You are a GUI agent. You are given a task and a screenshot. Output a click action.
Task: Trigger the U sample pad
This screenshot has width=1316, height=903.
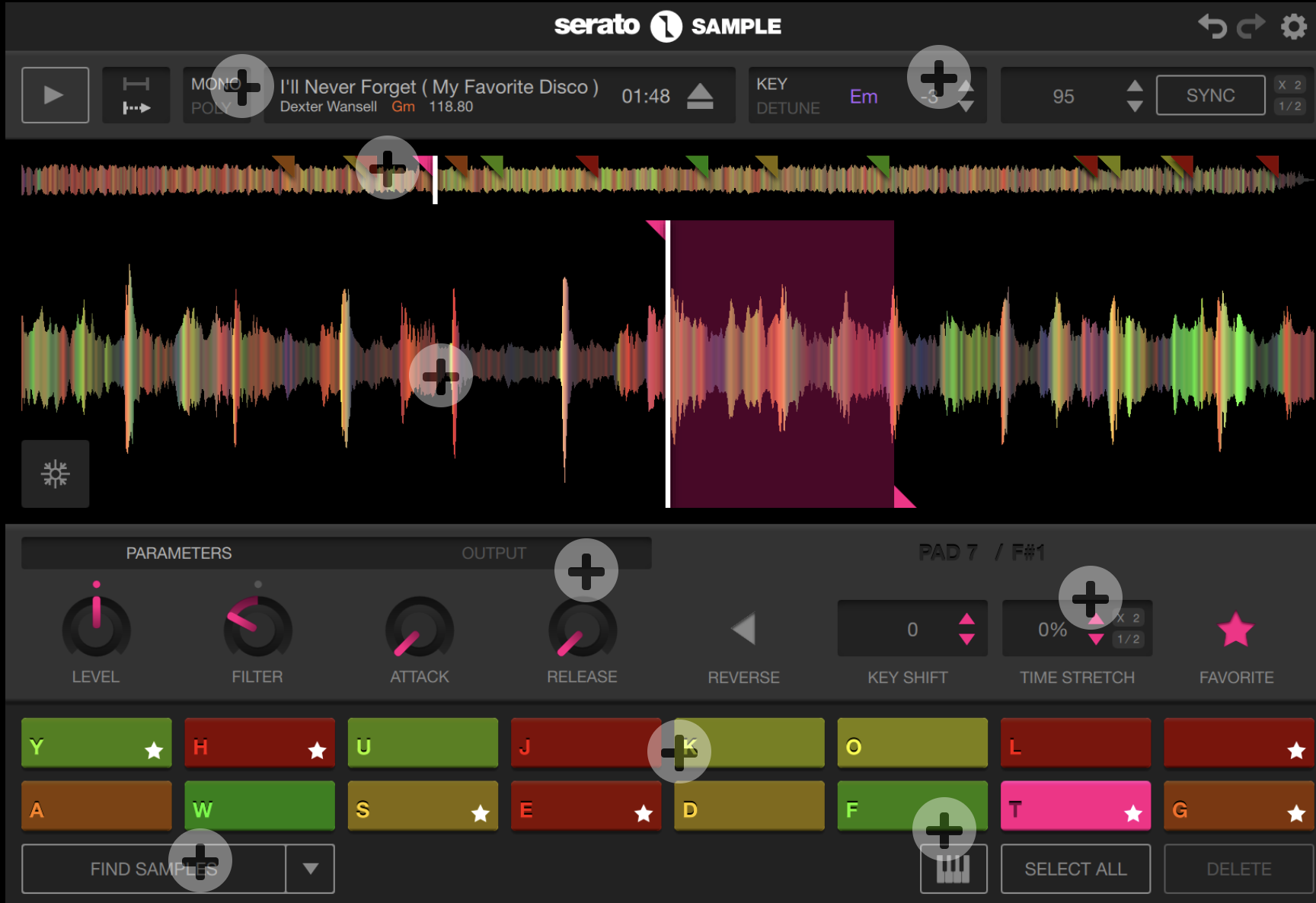click(x=423, y=742)
